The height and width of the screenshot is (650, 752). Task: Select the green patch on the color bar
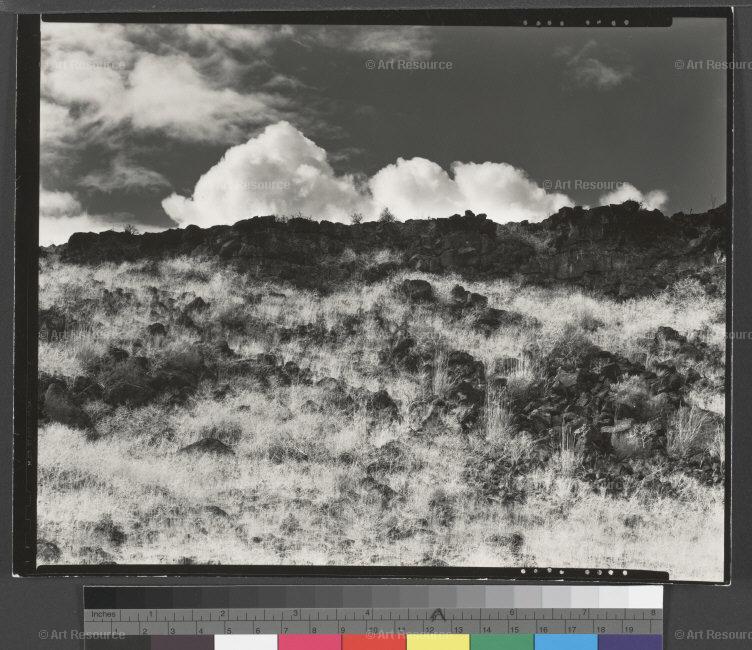tap(502, 642)
